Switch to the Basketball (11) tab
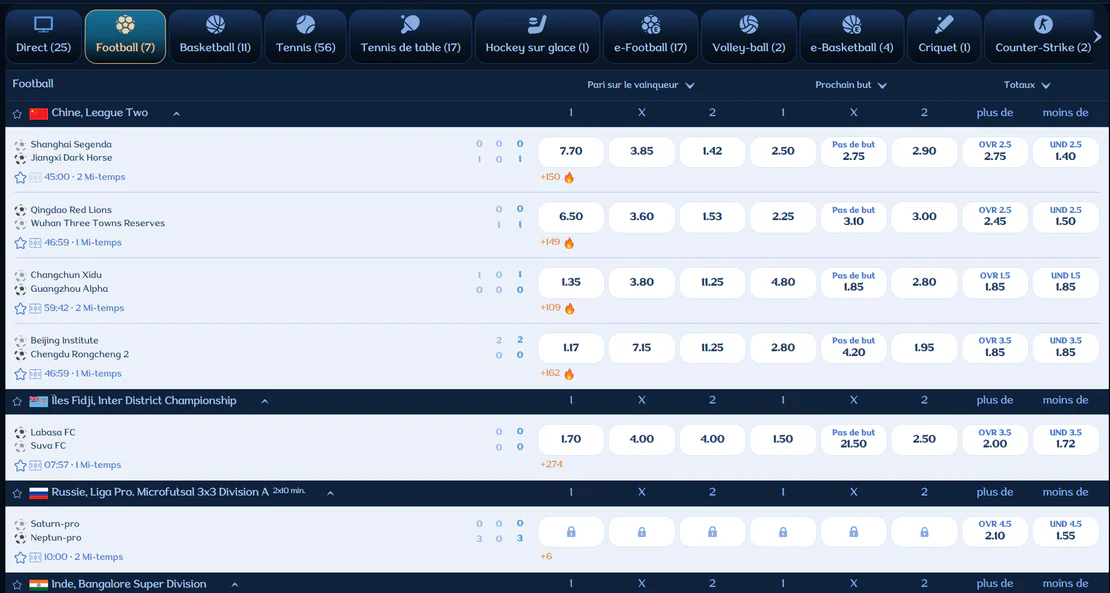 pos(215,36)
